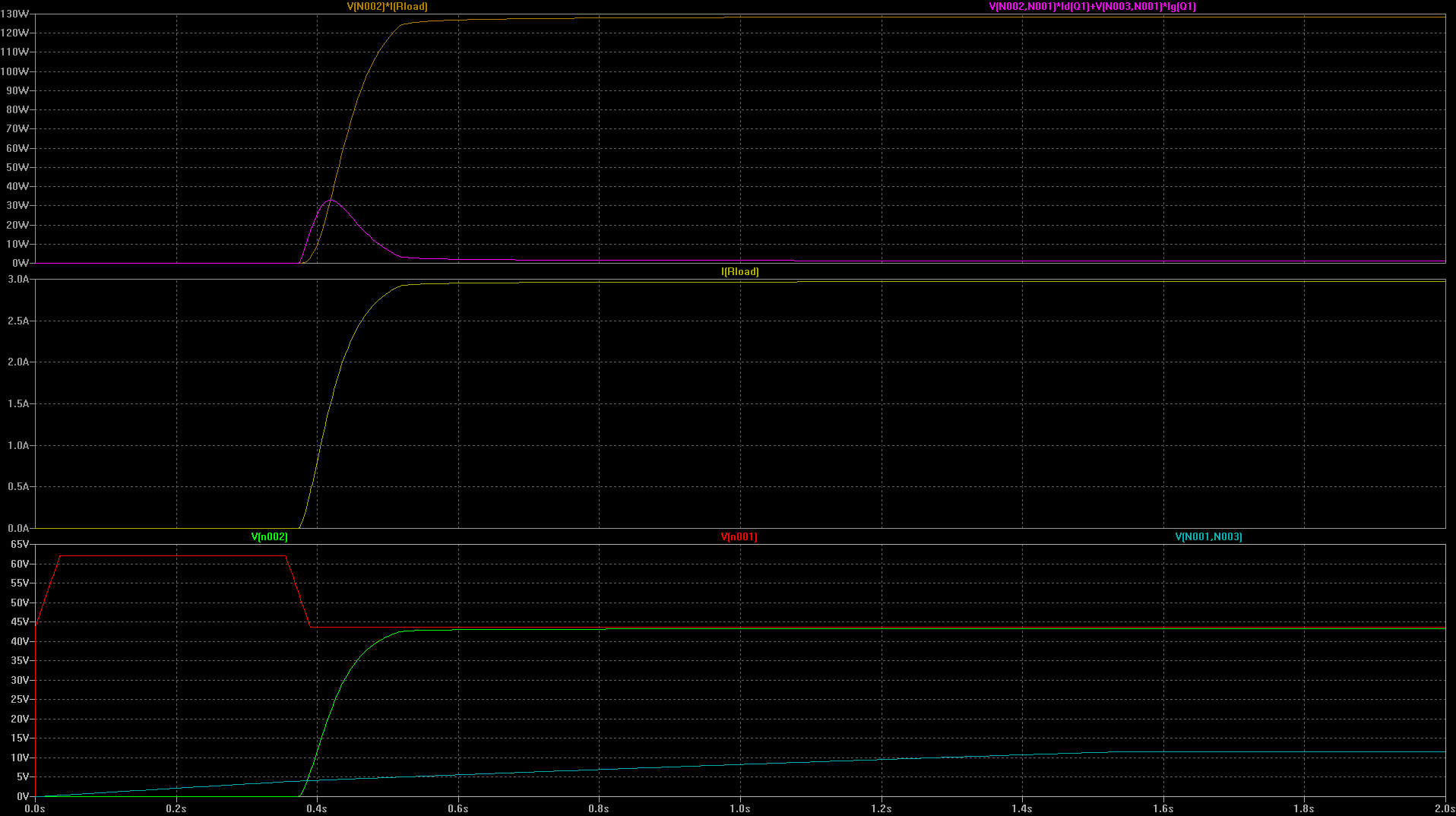1456x816 pixels.
Task: Click the 1.2s time axis label
Action: (882, 808)
